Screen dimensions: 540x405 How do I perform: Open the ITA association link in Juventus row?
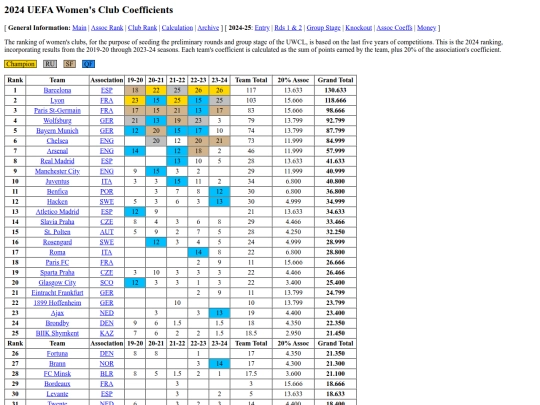107,181
